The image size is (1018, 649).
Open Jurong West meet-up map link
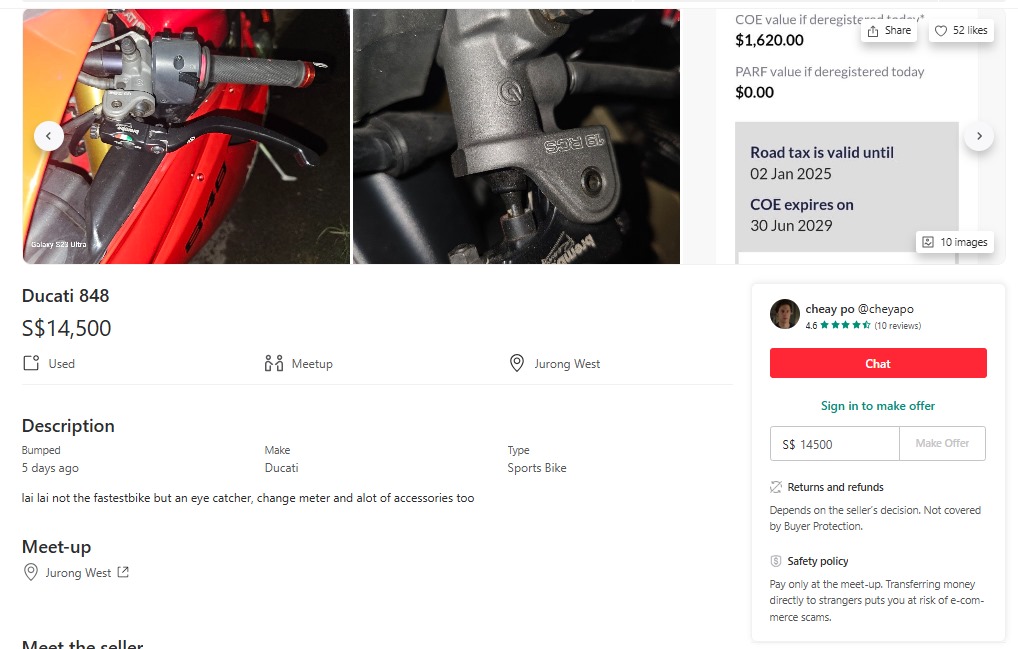tap(78, 573)
